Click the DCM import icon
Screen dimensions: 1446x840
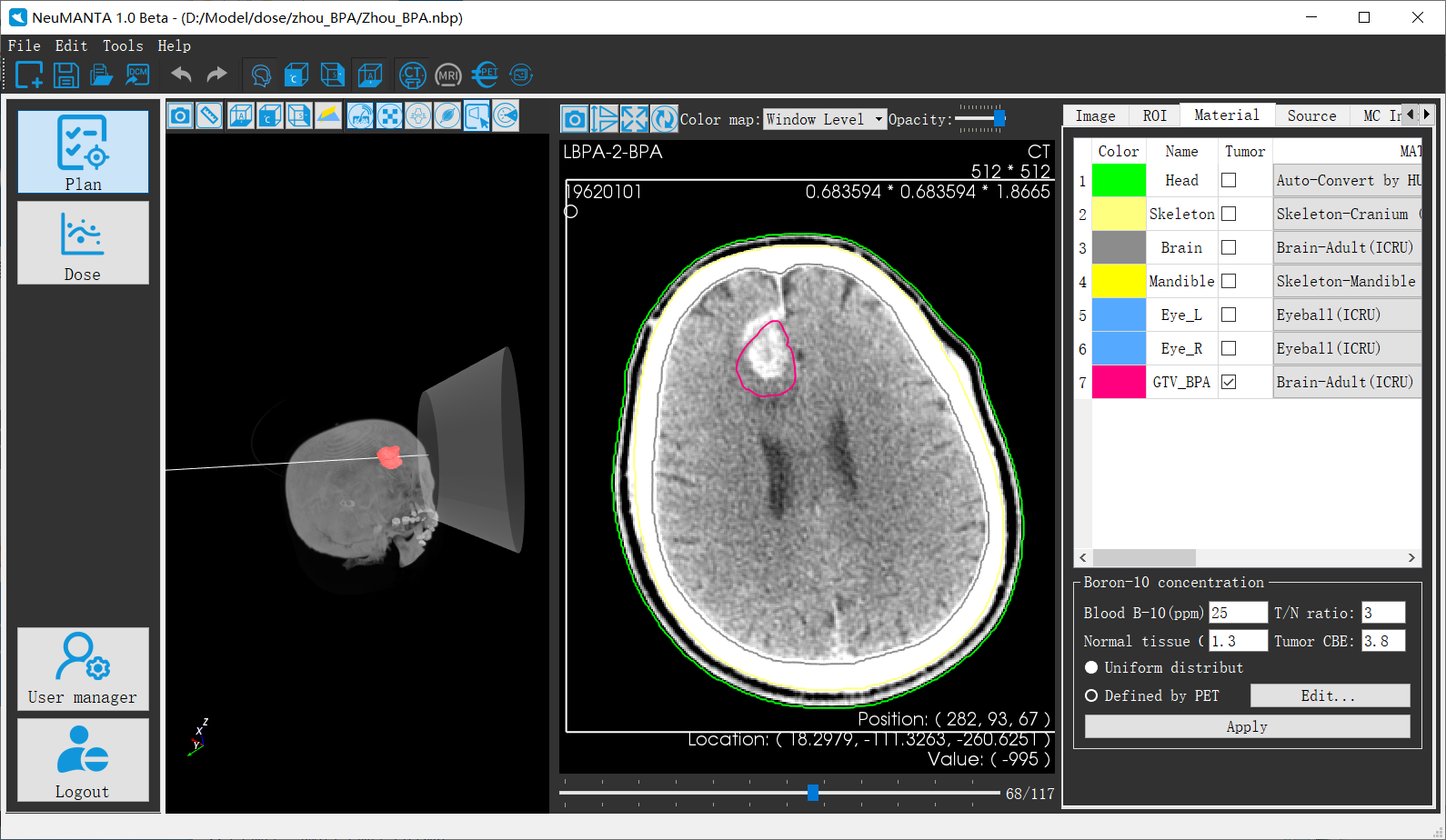point(137,75)
